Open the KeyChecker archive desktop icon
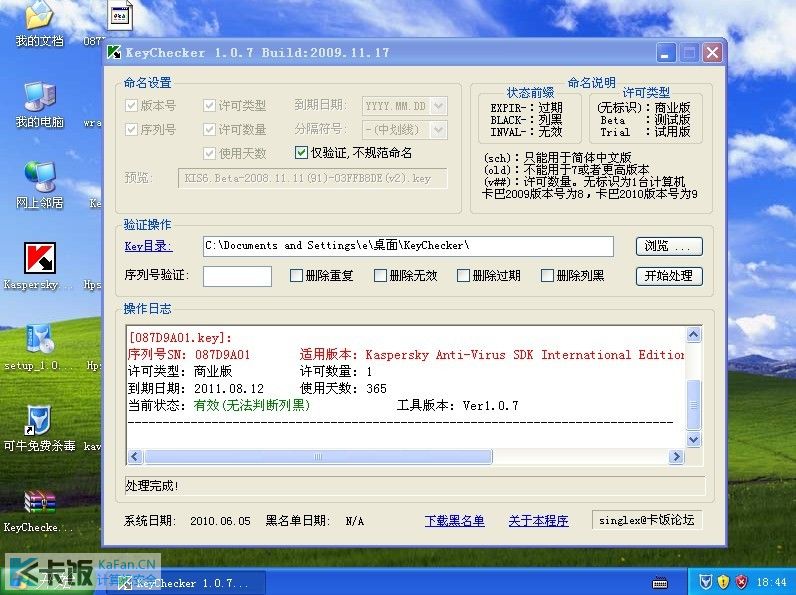 point(39,501)
